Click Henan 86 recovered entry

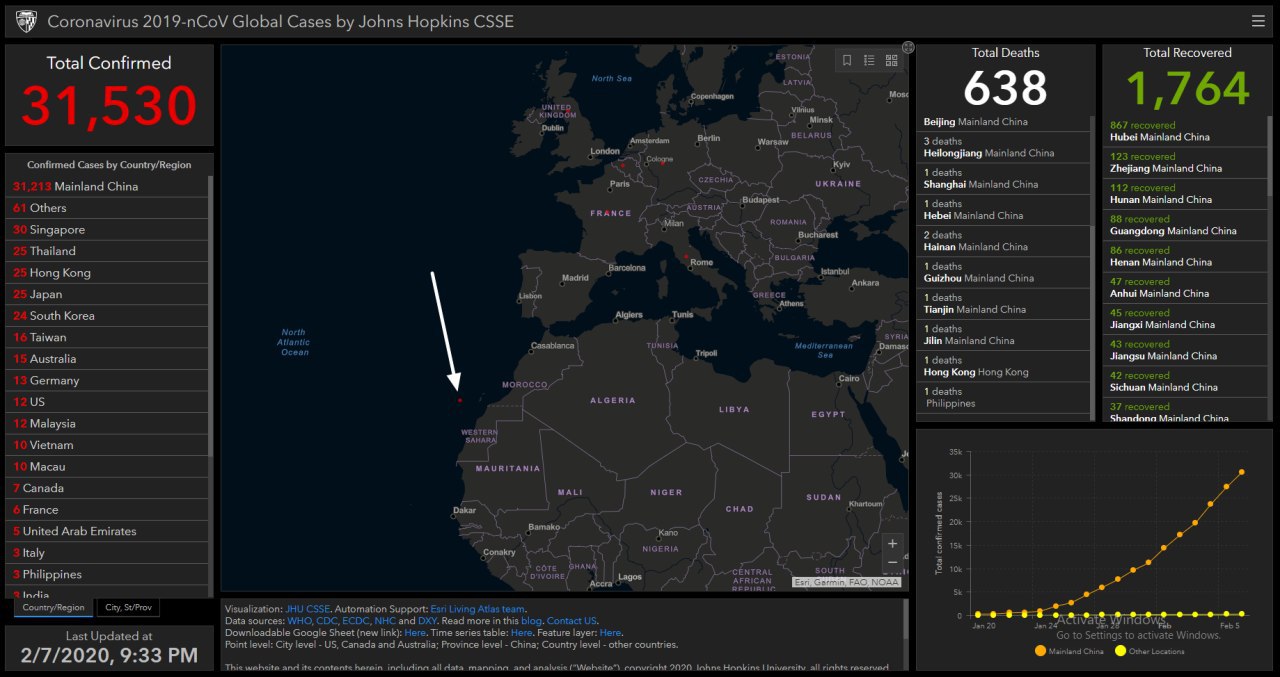[1186, 256]
